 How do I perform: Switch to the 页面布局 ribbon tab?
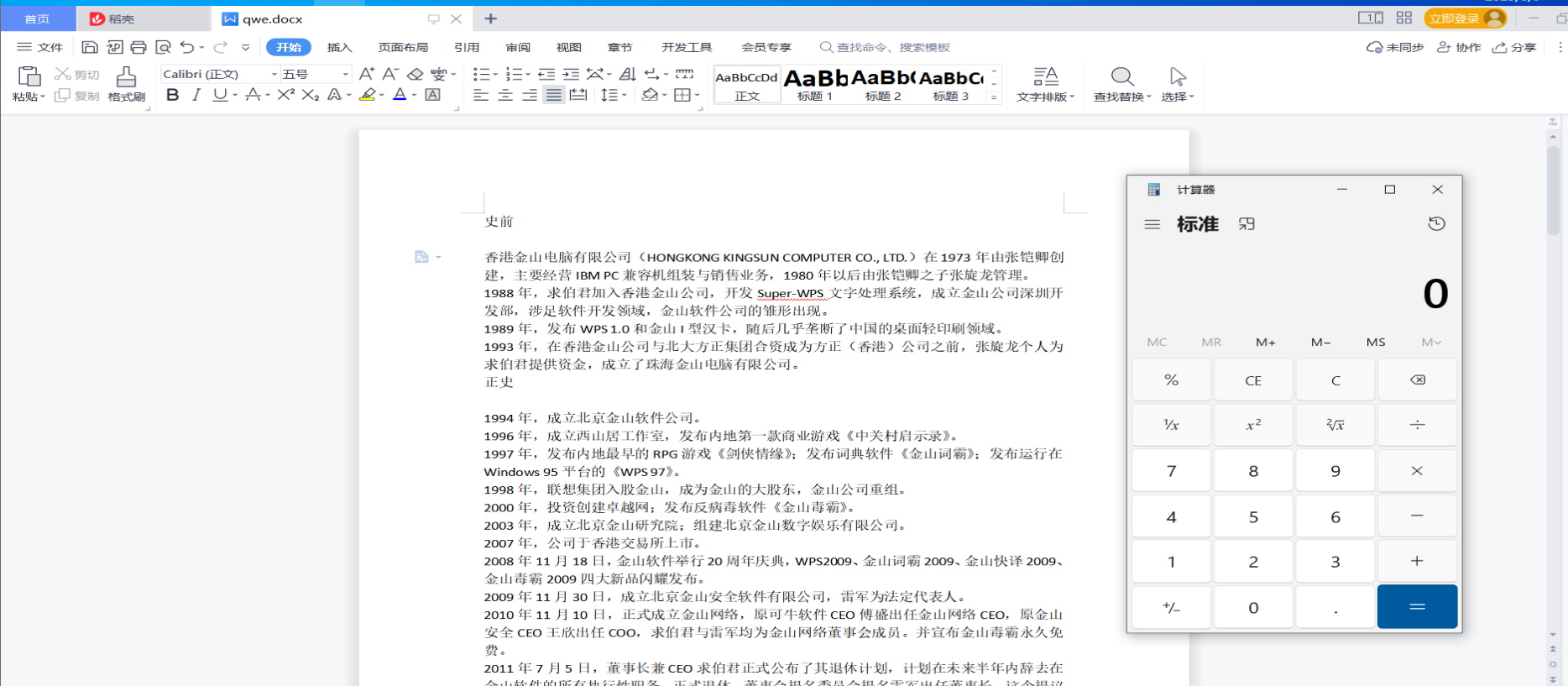403,47
